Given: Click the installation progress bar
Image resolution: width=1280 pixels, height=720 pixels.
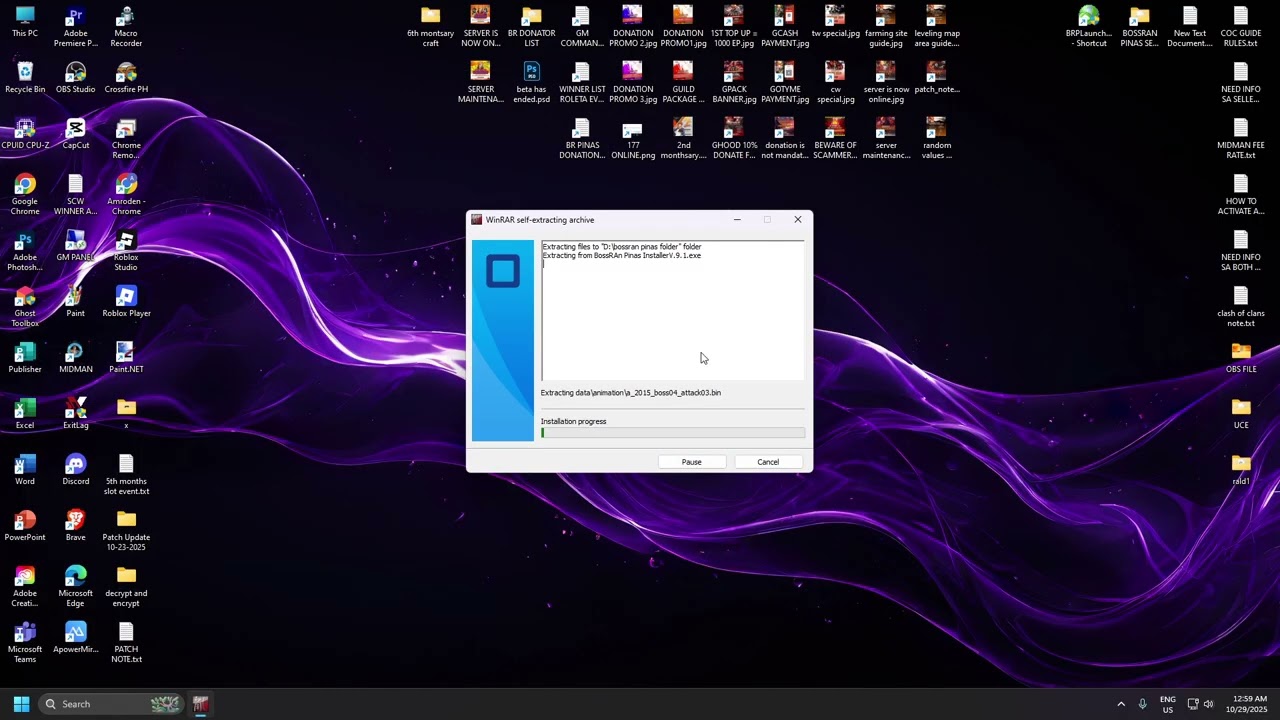Looking at the screenshot, I should click(672, 433).
